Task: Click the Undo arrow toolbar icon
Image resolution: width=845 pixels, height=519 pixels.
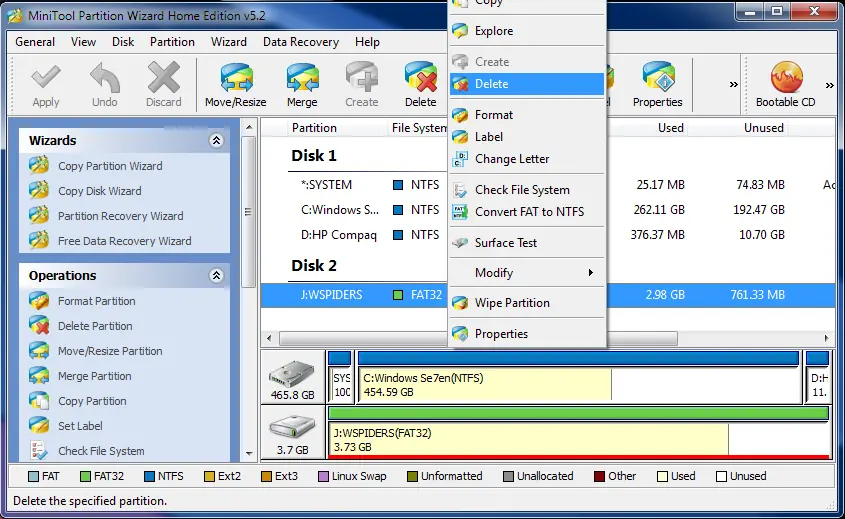Action: pyautogui.click(x=105, y=78)
